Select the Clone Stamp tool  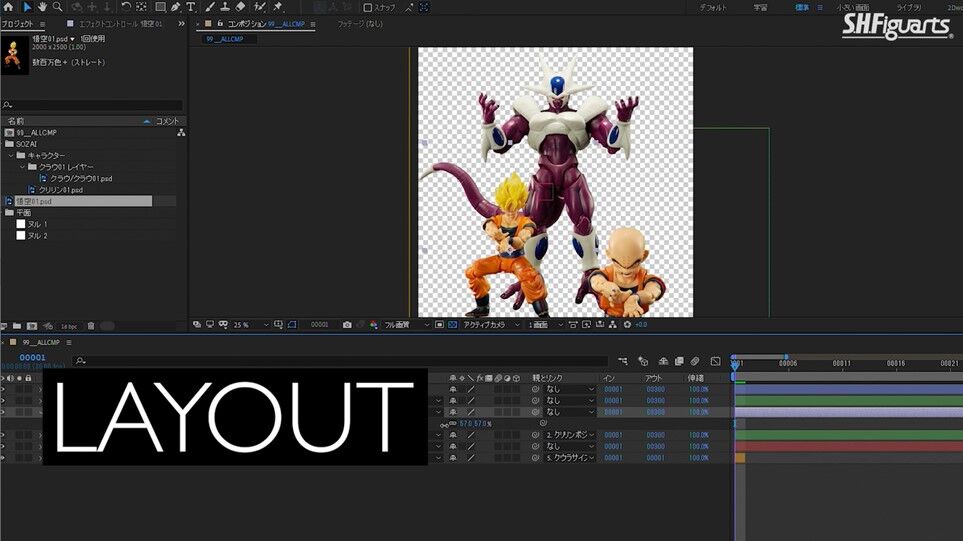click(225, 7)
